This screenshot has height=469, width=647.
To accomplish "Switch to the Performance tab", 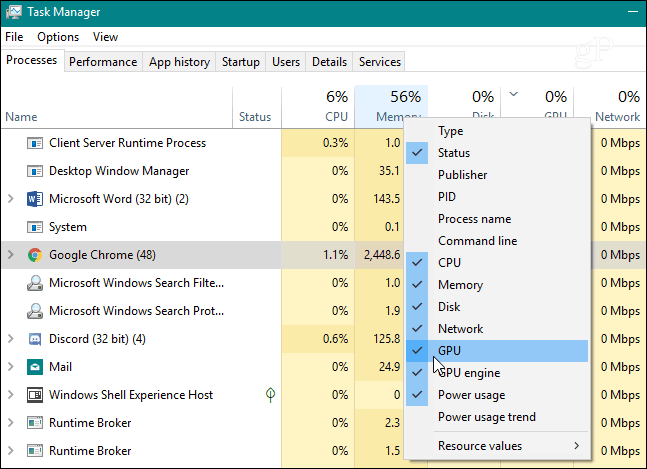I will (x=103, y=62).
